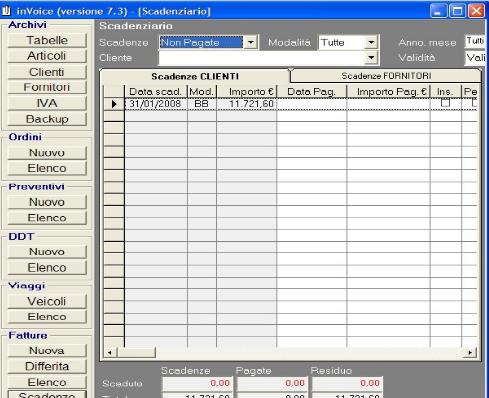
Task: Open the Clienti archive
Action: coord(47,72)
